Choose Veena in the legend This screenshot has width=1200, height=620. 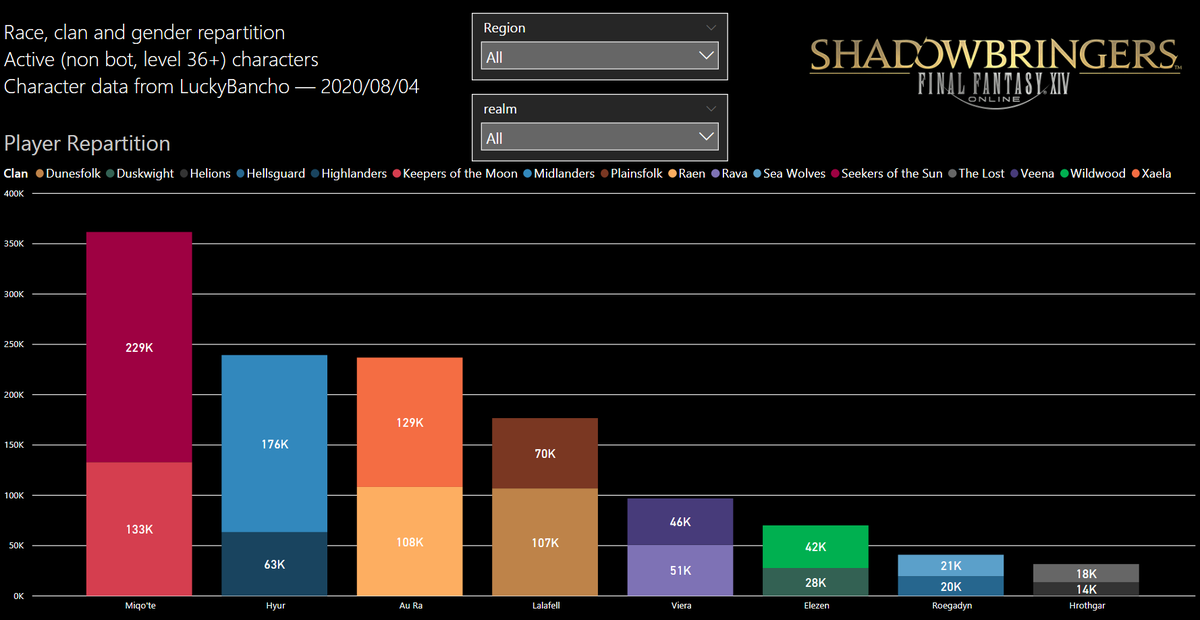click(1031, 174)
